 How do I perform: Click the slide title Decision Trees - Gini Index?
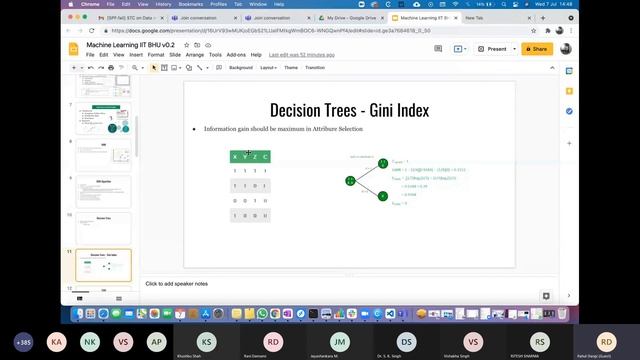pos(349,110)
